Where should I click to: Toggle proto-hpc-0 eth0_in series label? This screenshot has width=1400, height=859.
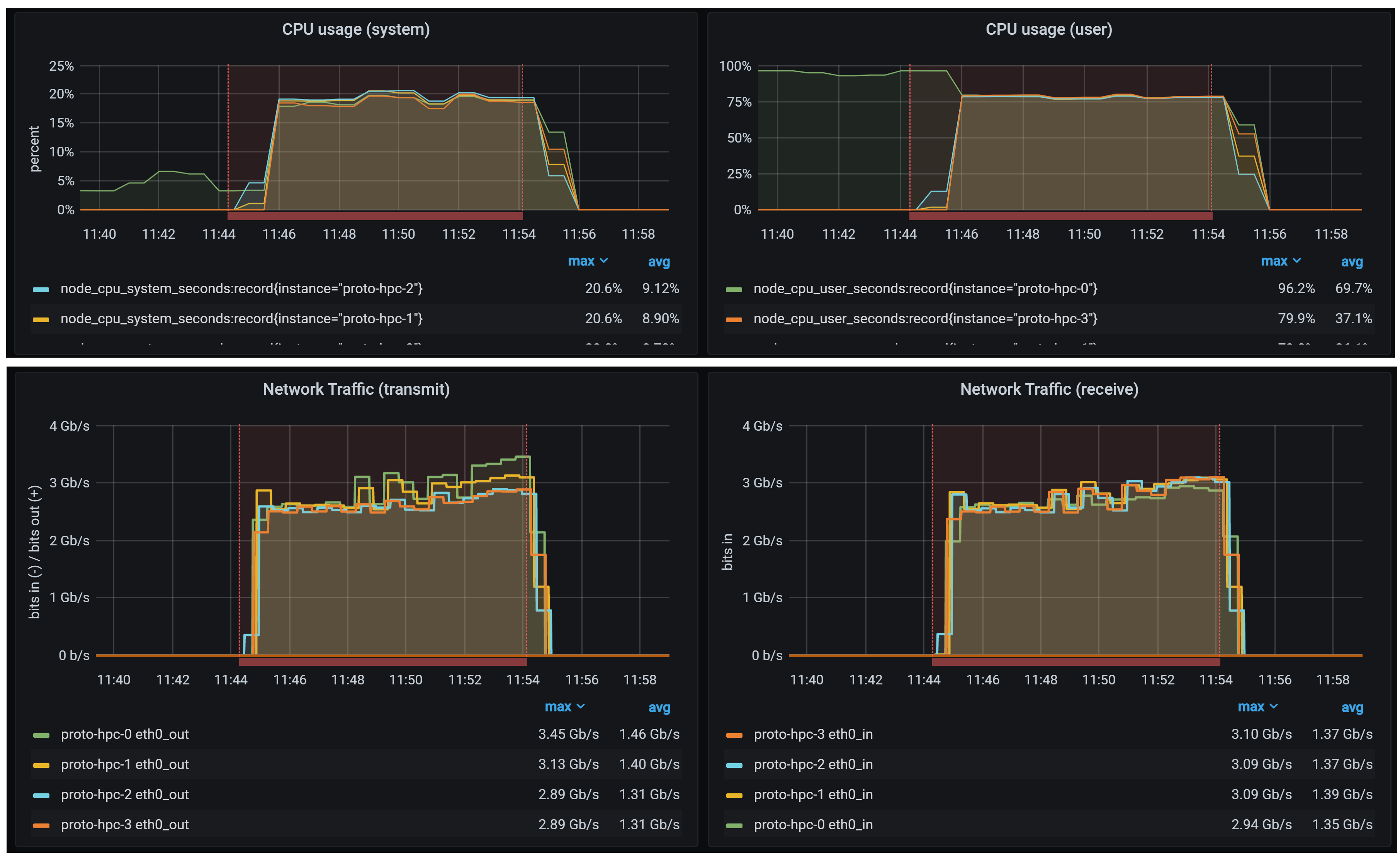(813, 824)
